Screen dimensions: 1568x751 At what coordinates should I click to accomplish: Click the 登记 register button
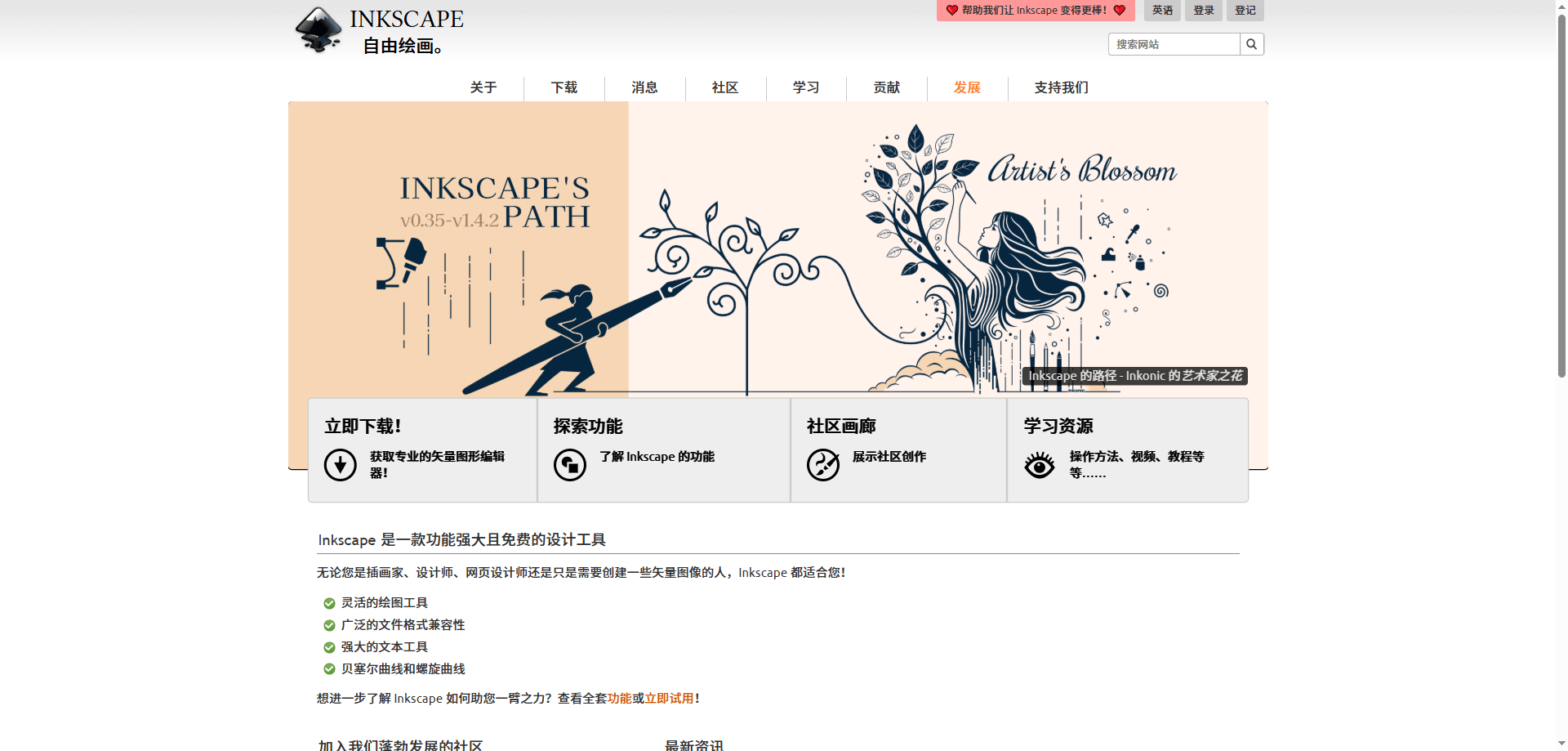coord(1245,11)
